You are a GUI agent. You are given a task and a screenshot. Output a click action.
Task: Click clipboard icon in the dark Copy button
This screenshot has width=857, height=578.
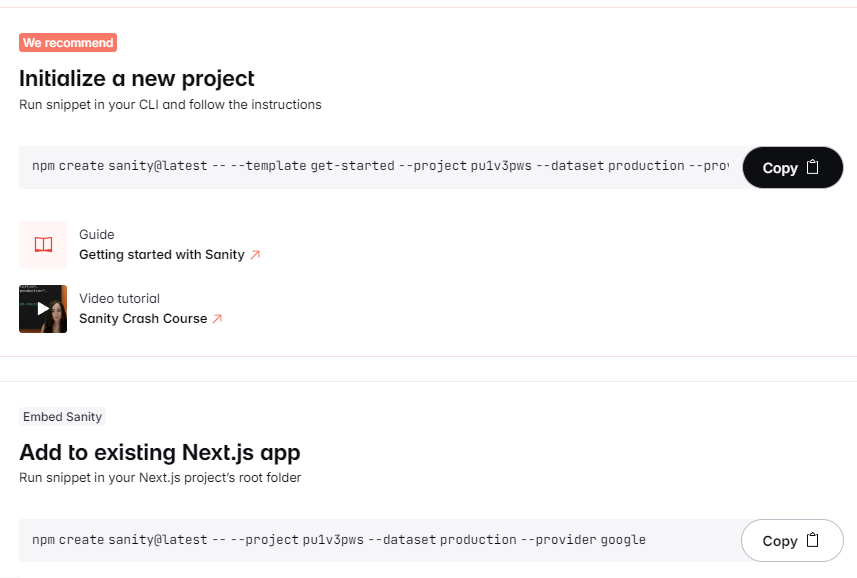coord(813,167)
